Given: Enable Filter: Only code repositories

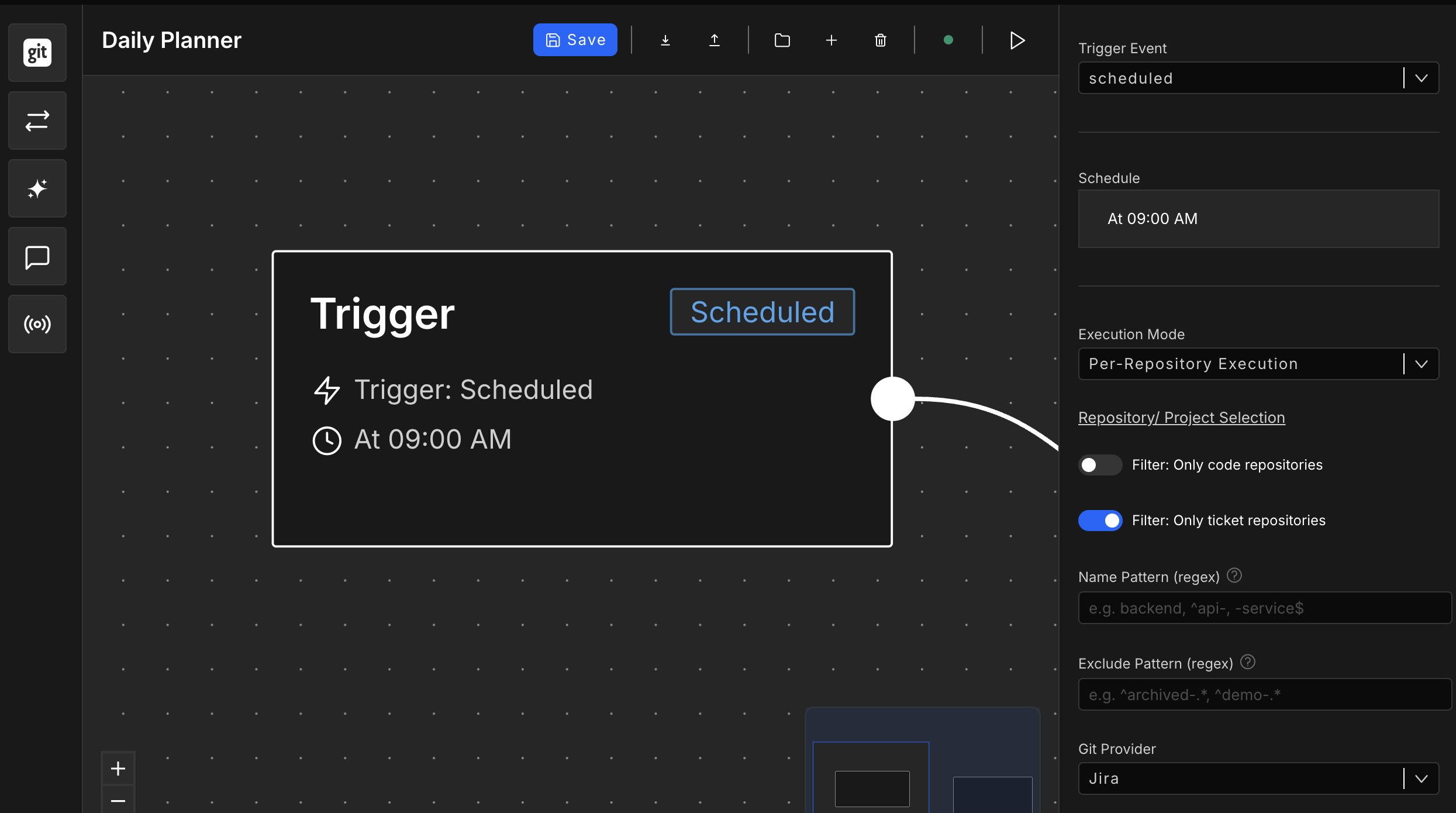Looking at the screenshot, I should [x=1099, y=464].
